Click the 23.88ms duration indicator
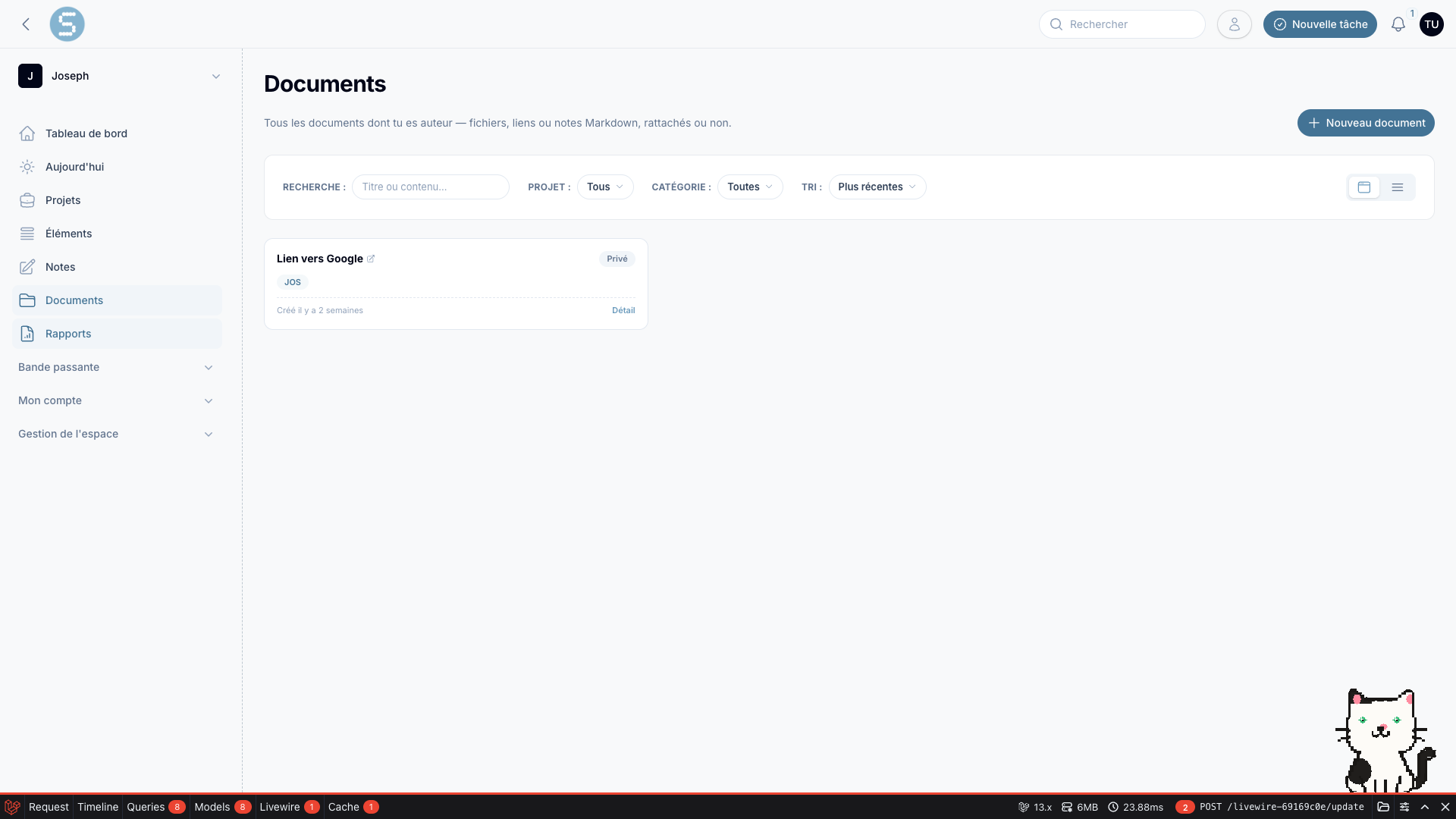 [x=1135, y=807]
